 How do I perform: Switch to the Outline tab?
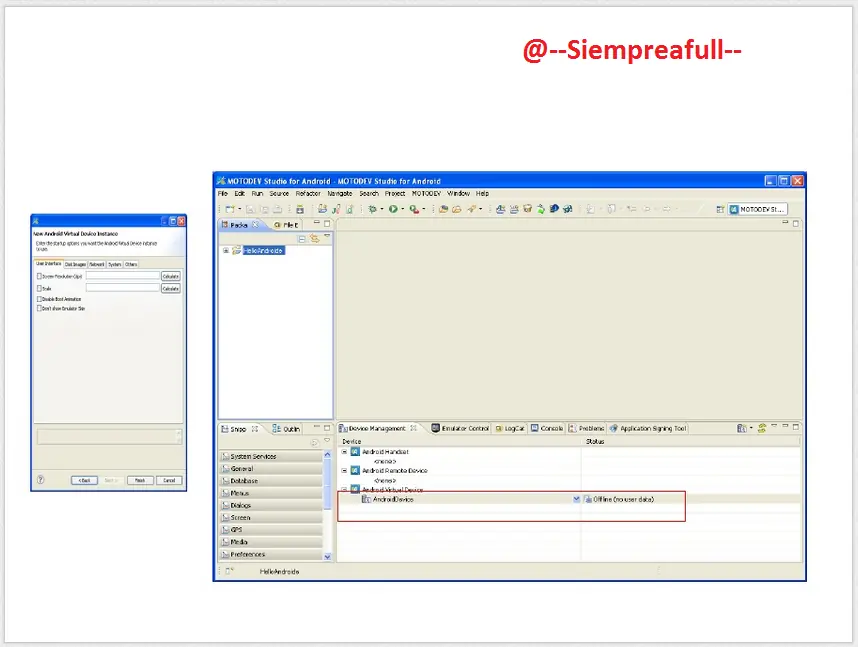(x=286, y=429)
